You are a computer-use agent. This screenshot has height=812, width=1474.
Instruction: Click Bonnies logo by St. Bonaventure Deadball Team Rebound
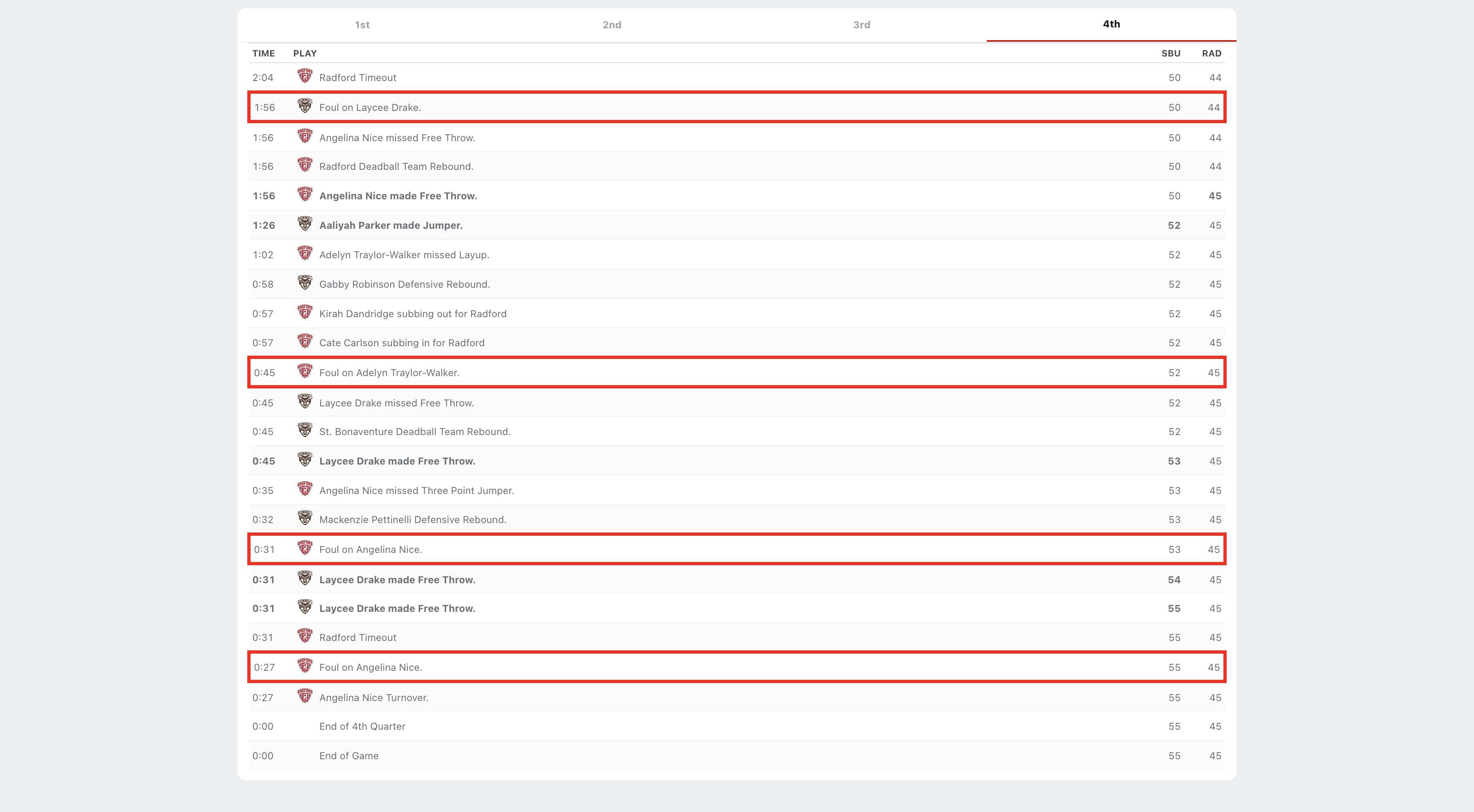point(305,430)
